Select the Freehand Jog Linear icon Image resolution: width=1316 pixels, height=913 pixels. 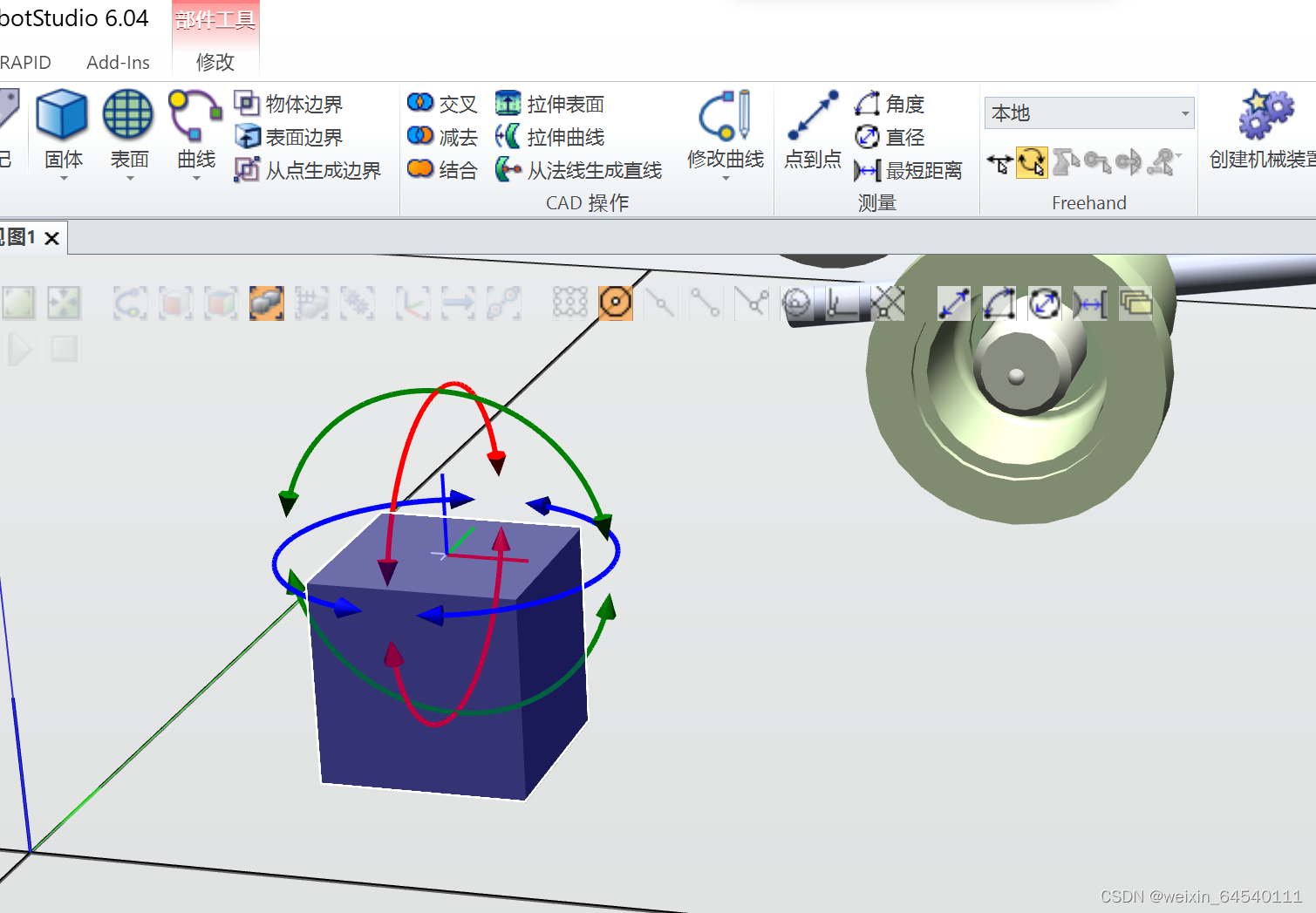click(1097, 162)
